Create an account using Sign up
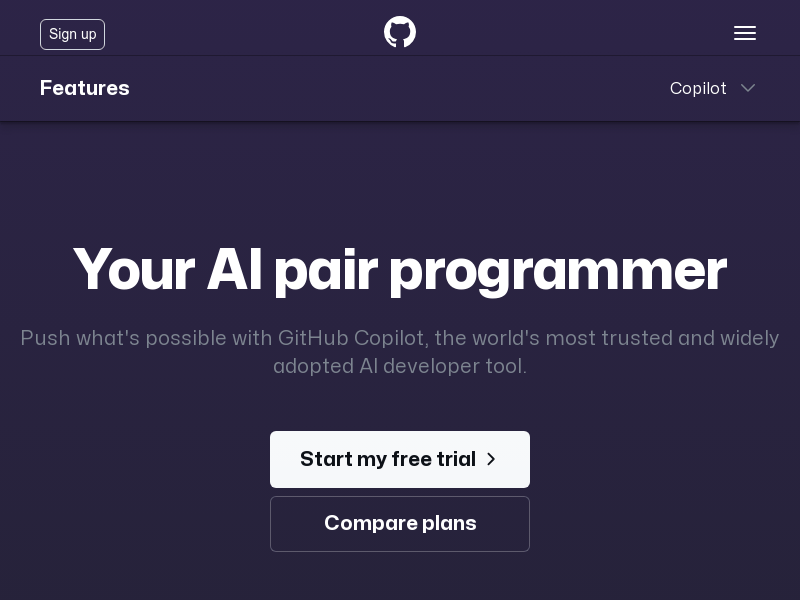Image resolution: width=800 pixels, height=600 pixels. [72, 34]
